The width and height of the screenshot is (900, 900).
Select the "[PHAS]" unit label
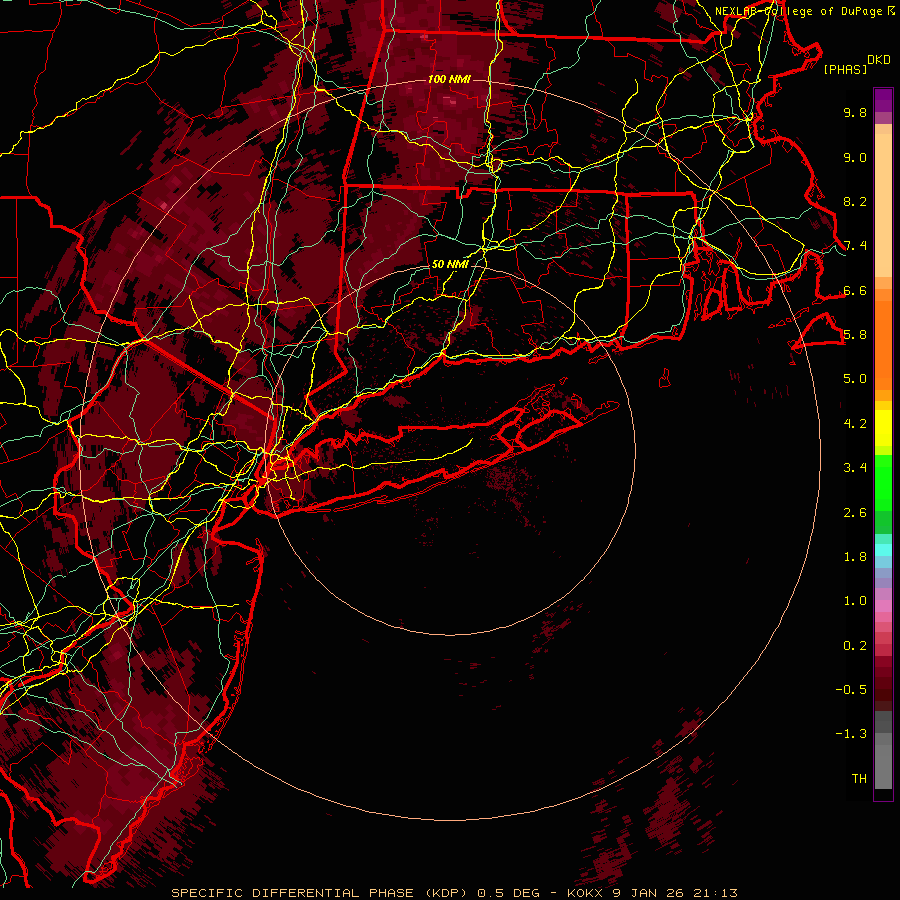pos(845,69)
